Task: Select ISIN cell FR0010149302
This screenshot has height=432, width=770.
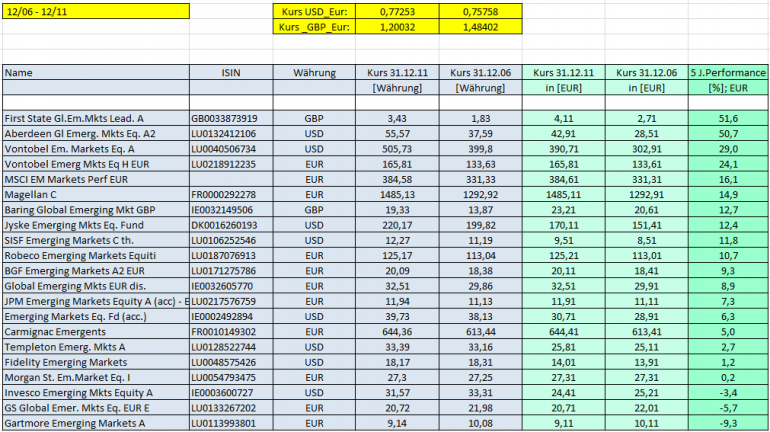Action: click(231, 331)
